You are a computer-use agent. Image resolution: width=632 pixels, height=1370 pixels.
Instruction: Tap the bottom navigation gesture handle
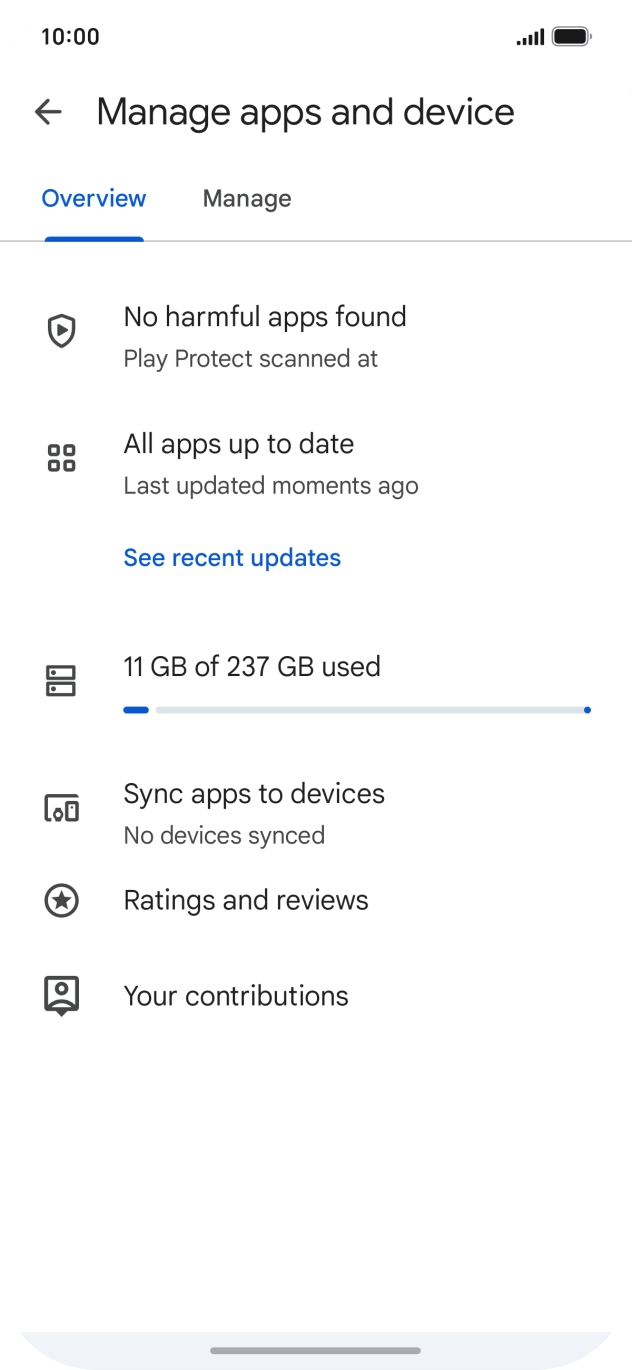[x=316, y=1350]
